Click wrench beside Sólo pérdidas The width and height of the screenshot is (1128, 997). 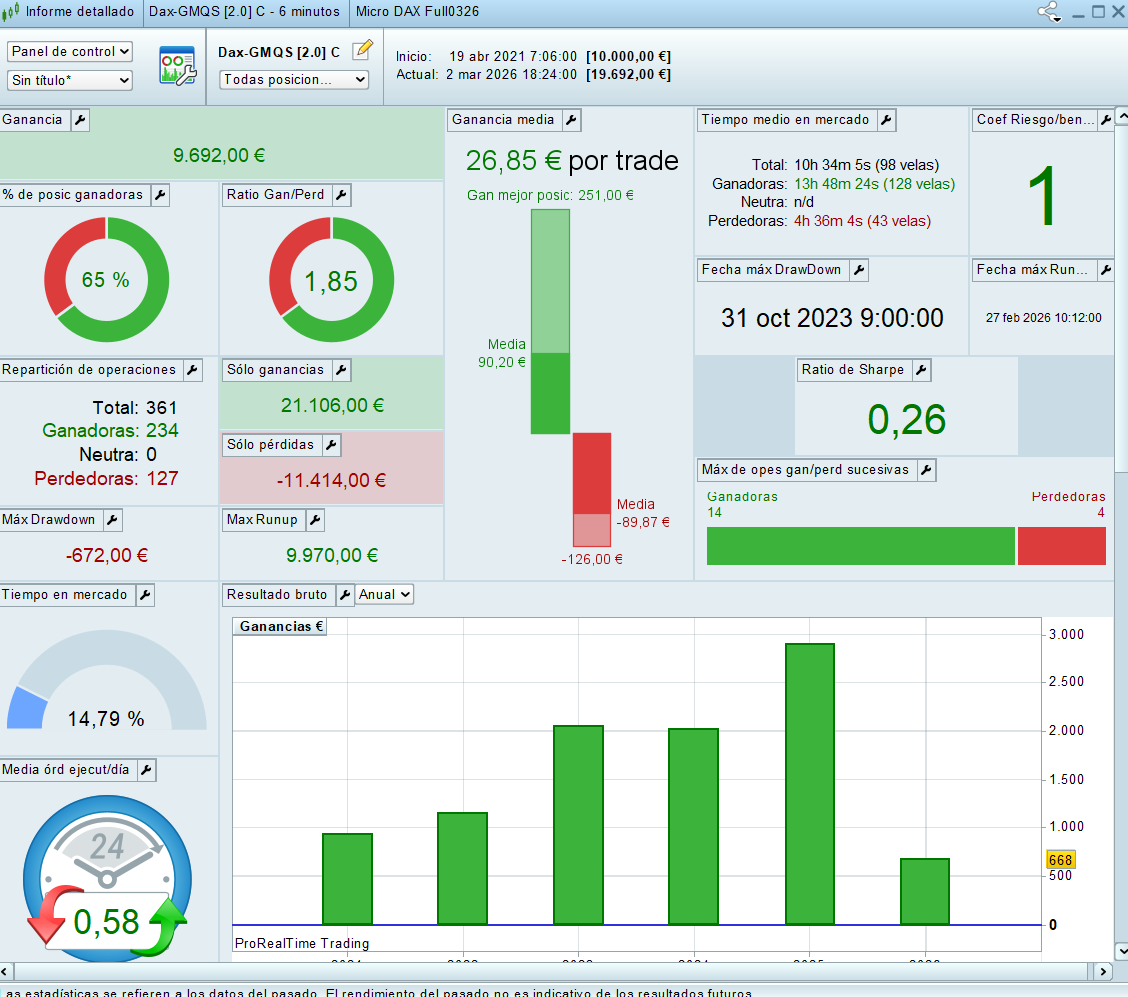(330, 445)
